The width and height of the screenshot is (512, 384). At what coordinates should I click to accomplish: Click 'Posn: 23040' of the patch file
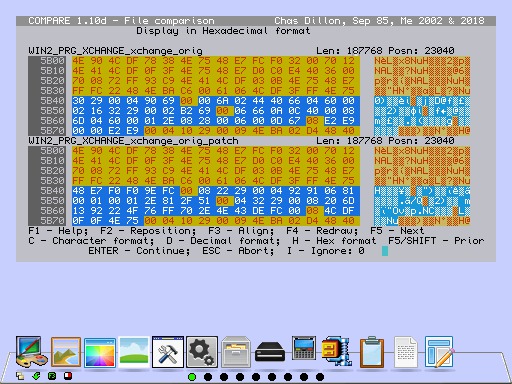pyautogui.click(x=421, y=141)
